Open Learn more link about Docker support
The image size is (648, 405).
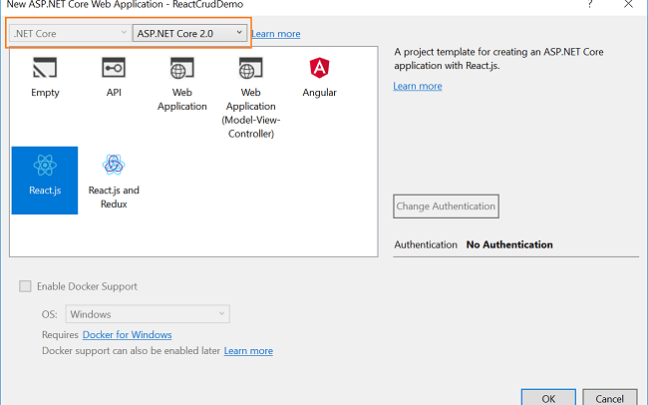point(248,350)
